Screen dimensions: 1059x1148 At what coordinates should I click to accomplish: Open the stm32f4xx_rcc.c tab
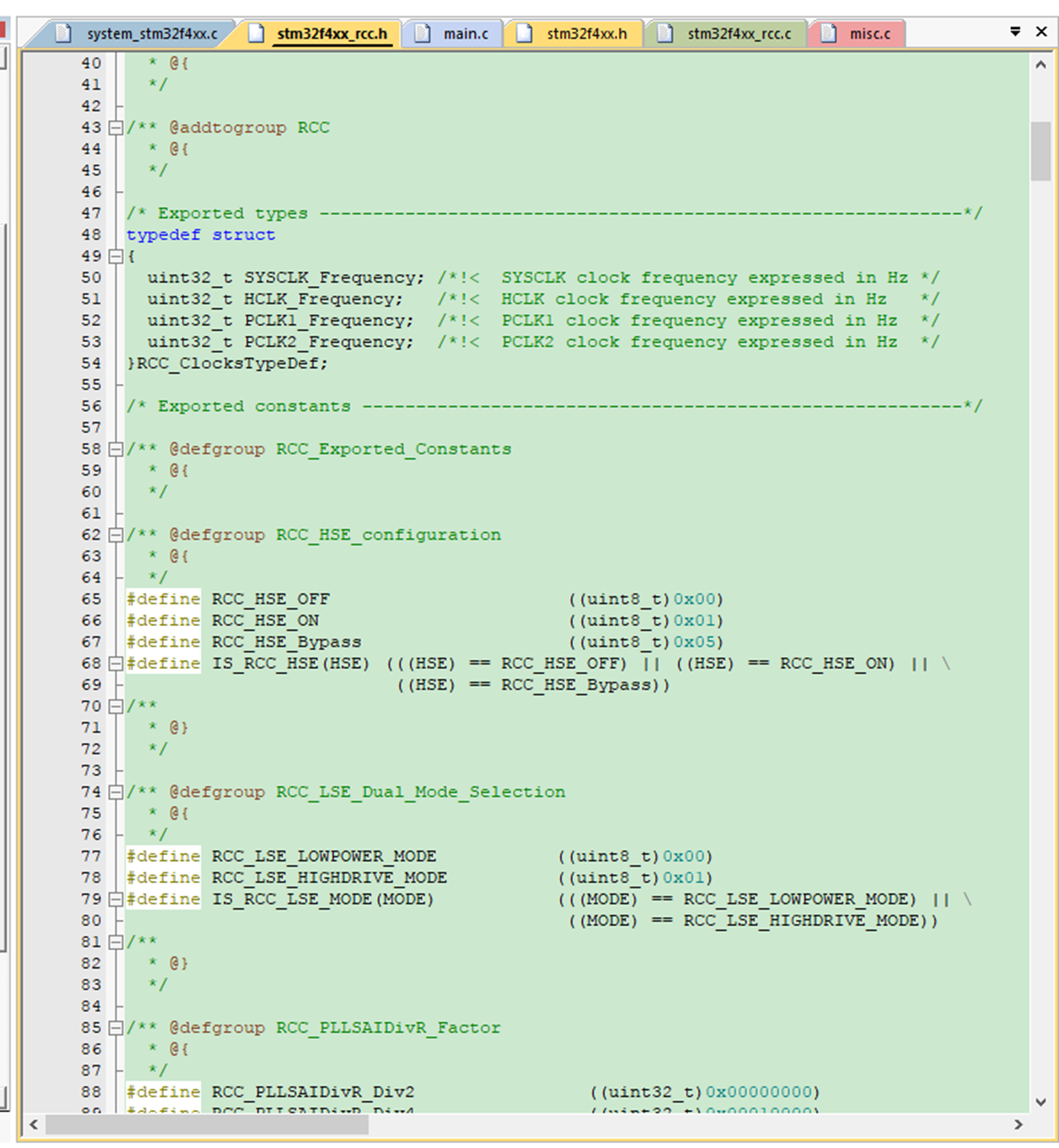coord(726,33)
